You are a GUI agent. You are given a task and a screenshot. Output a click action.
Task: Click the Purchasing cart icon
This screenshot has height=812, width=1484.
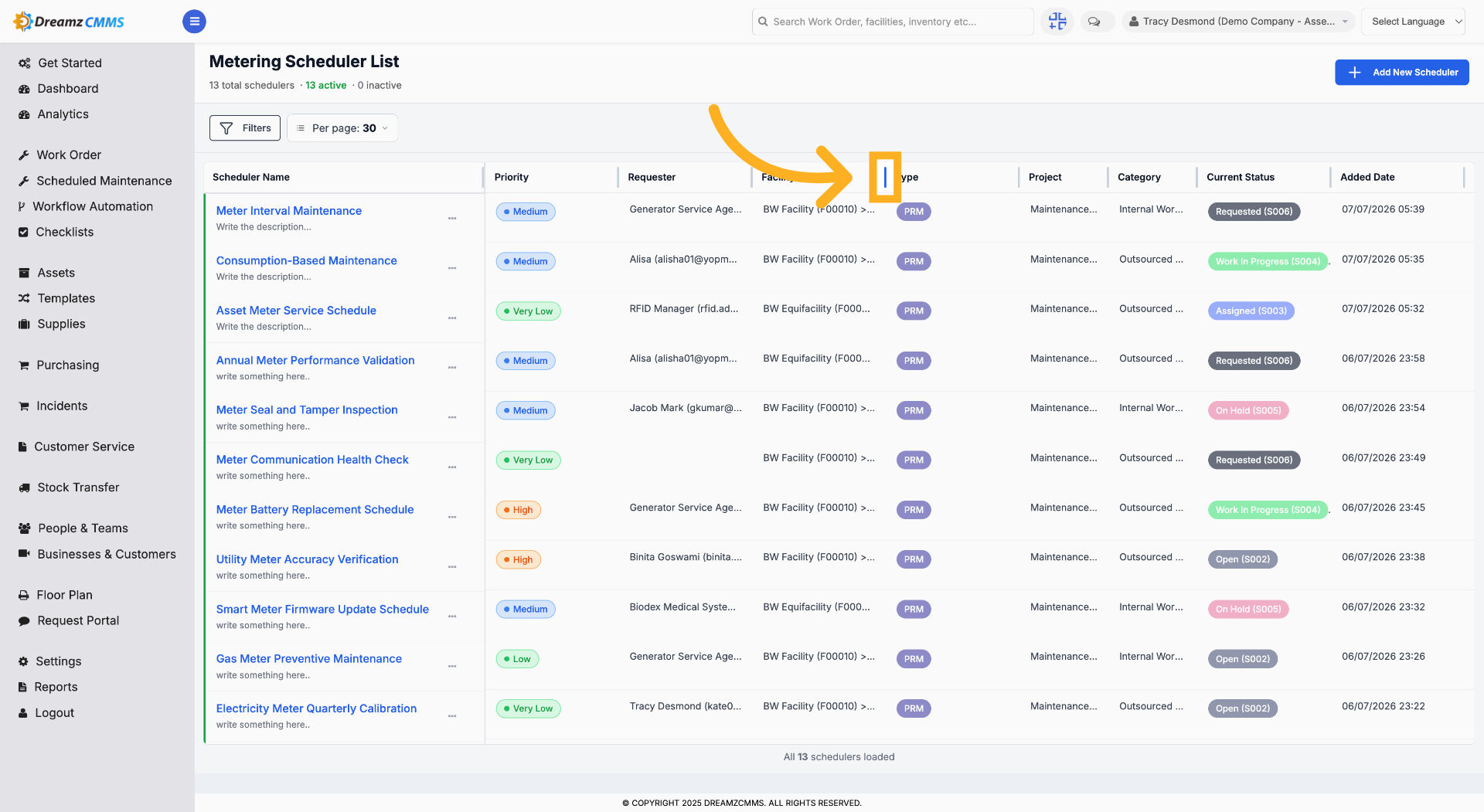tap(24, 365)
